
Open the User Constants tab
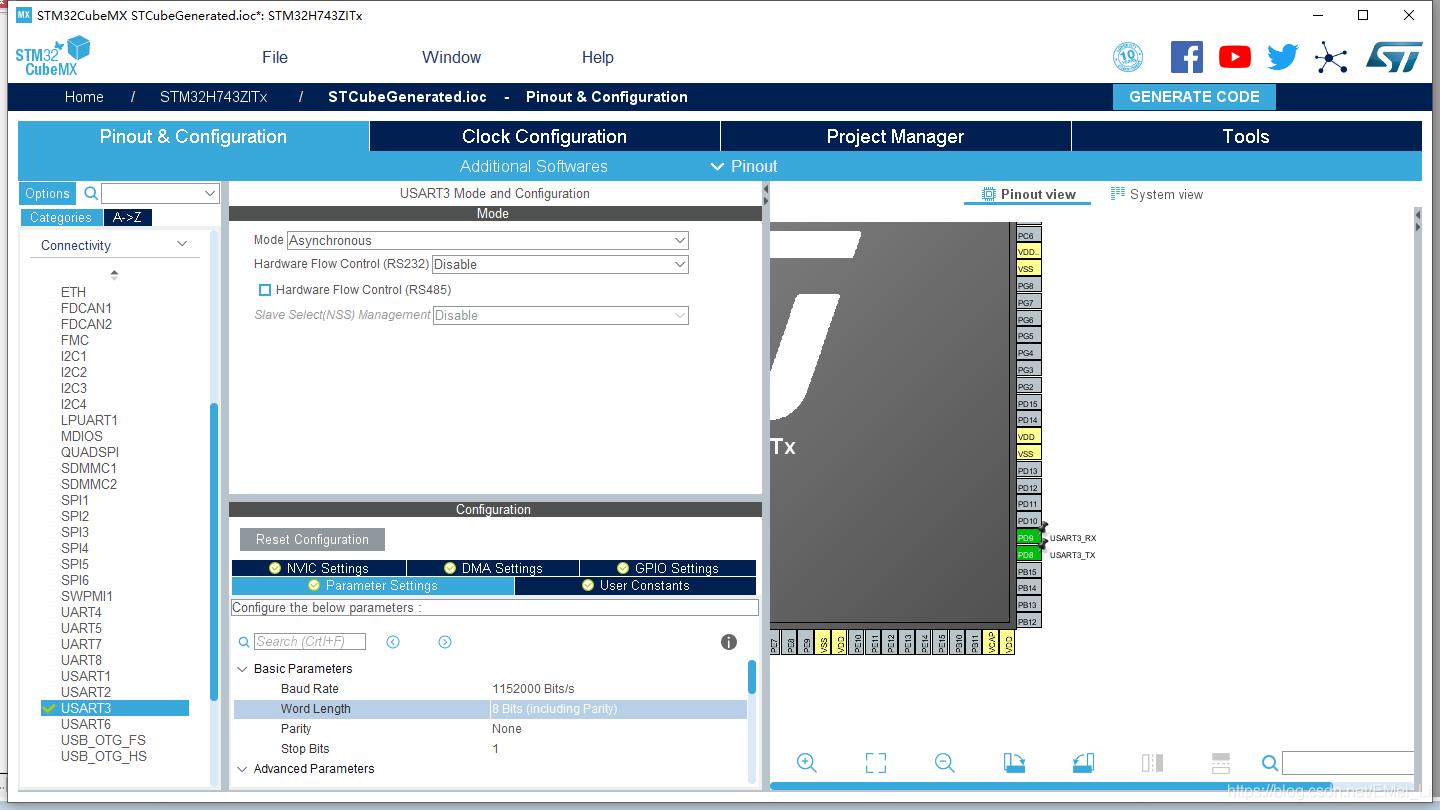(636, 586)
